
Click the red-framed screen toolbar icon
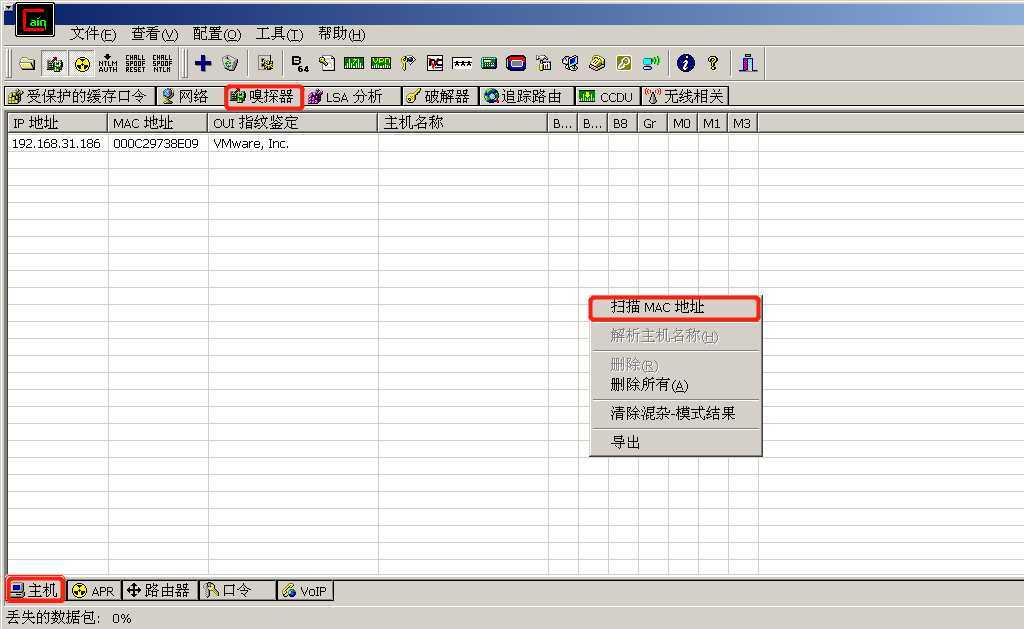[x=516, y=63]
